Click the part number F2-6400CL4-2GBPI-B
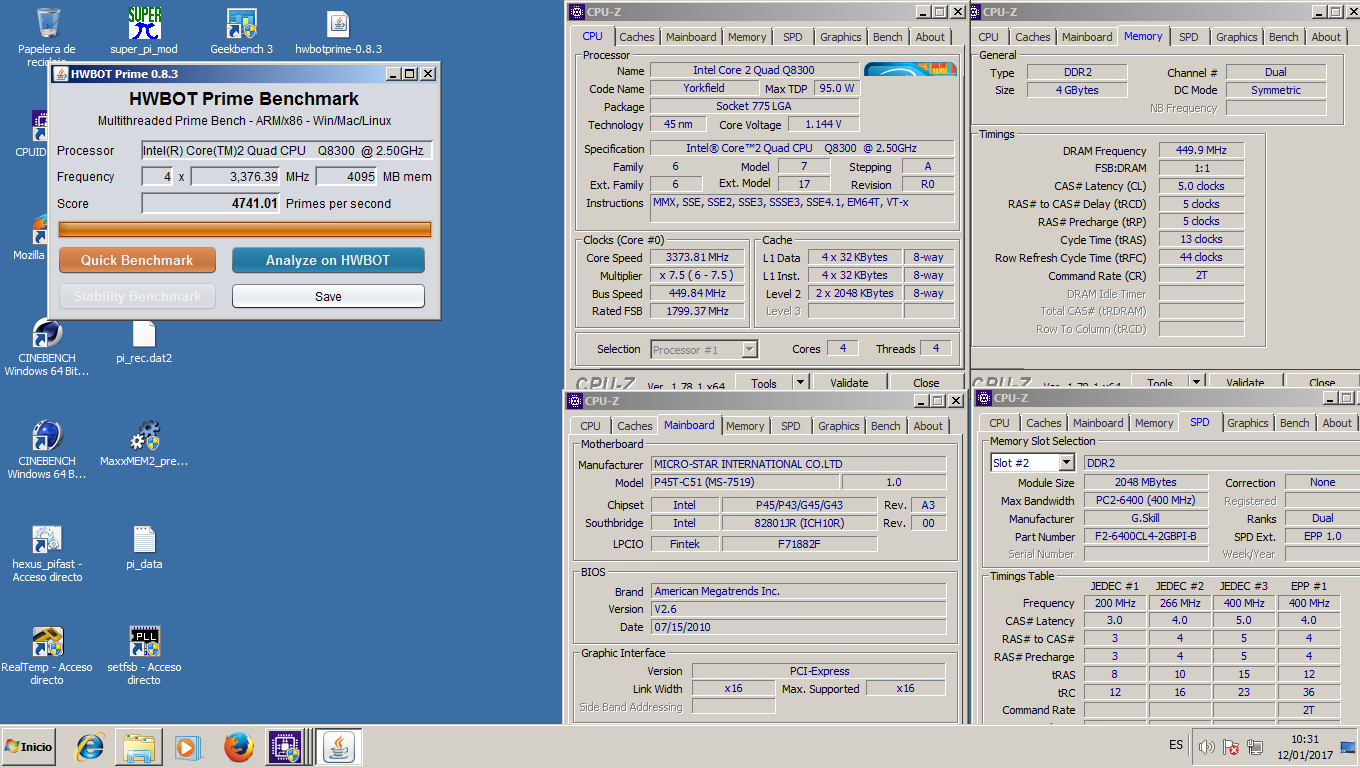Viewport: 1360px width, 768px height. point(1147,536)
